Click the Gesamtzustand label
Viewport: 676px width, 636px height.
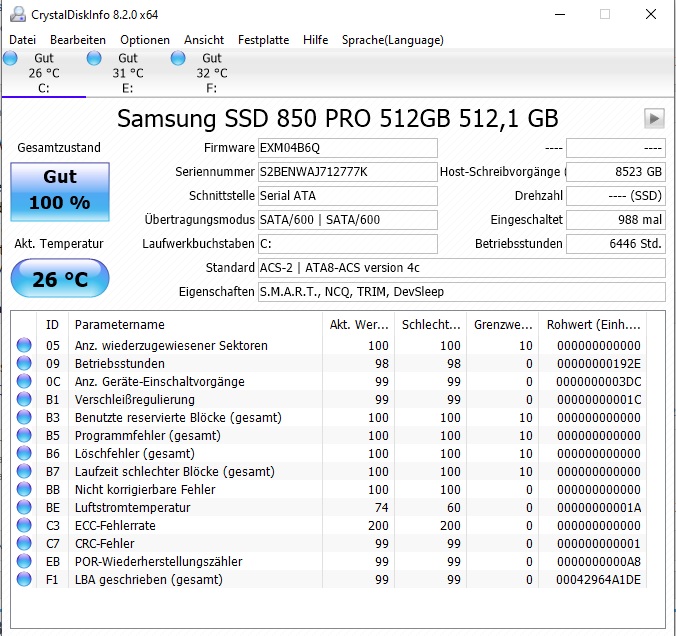coord(59,147)
